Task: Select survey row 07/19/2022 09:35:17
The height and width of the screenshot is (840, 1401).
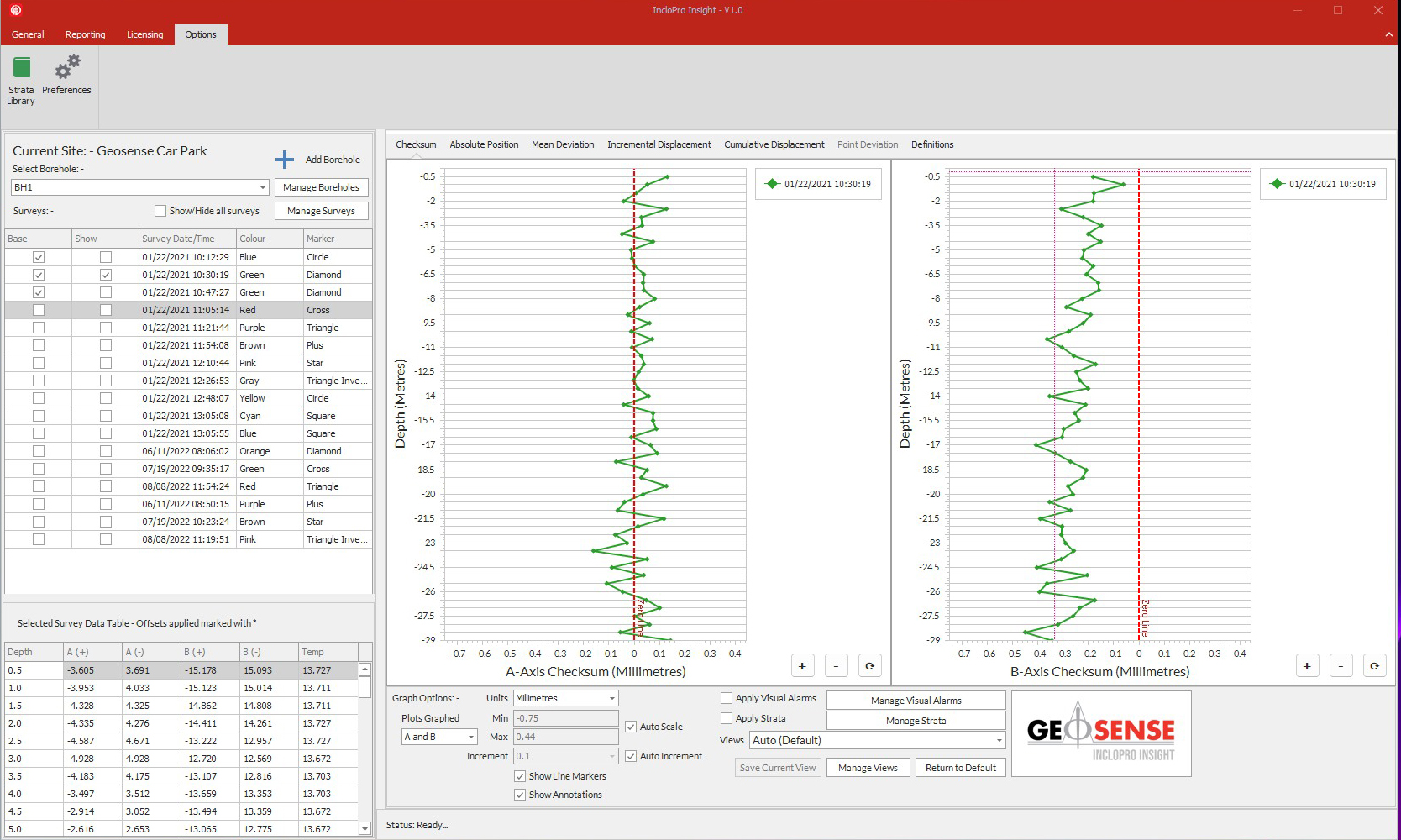Action: 188,469
